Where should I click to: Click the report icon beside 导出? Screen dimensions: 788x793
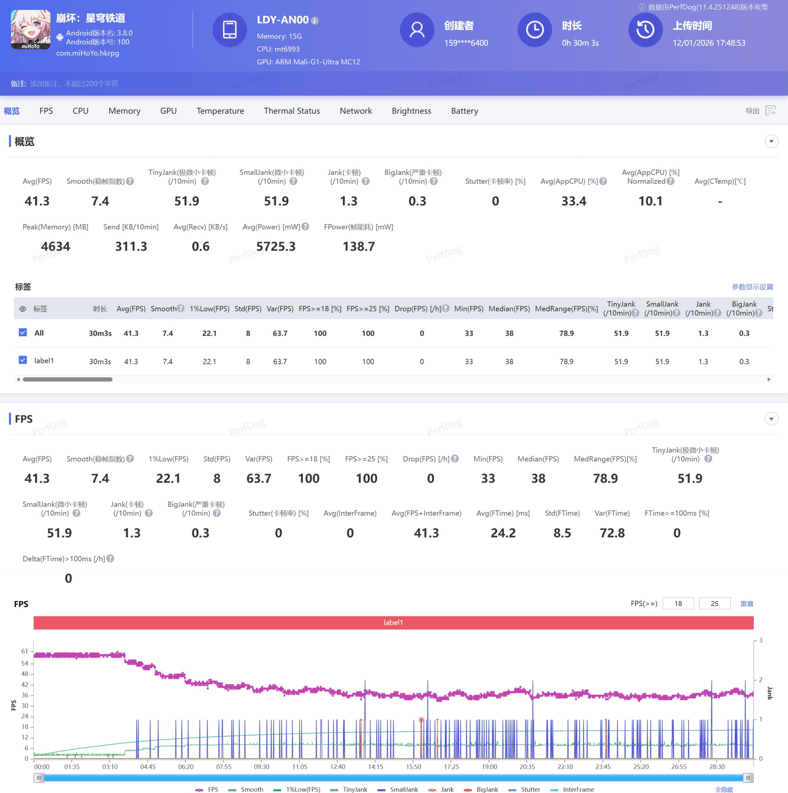point(771,111)
